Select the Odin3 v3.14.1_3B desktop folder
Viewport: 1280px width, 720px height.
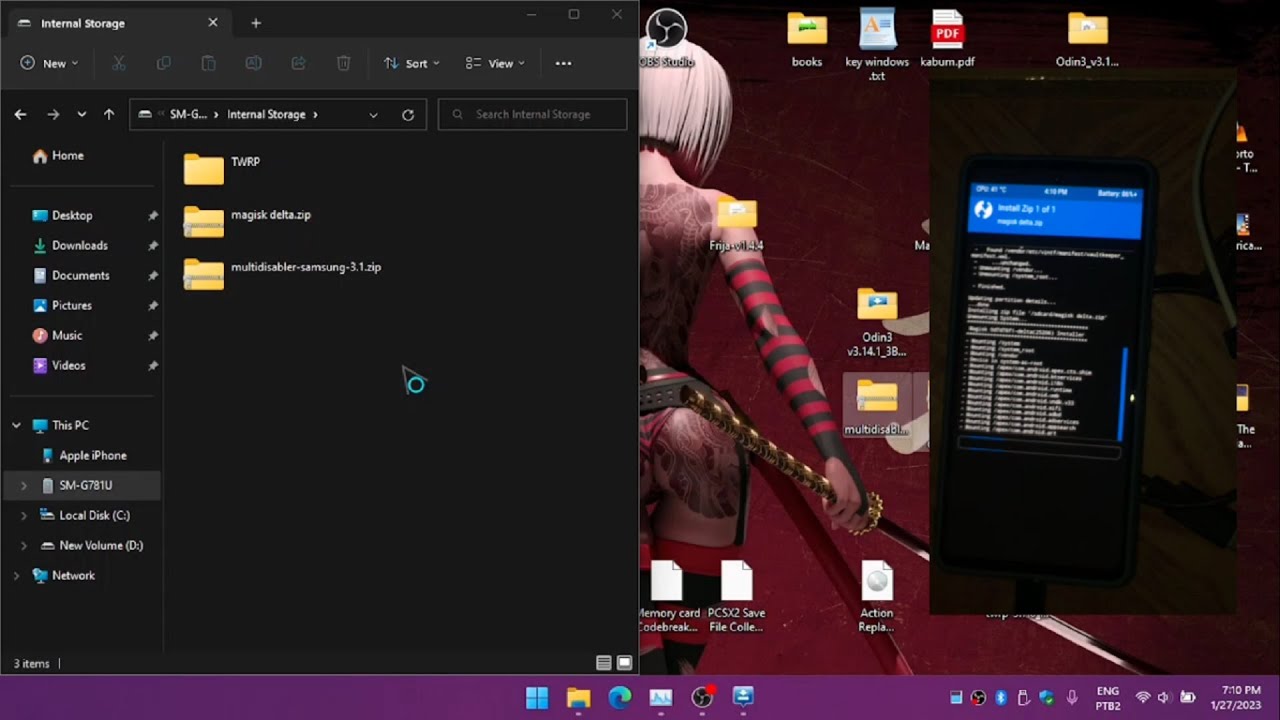(x=877, y=323)
